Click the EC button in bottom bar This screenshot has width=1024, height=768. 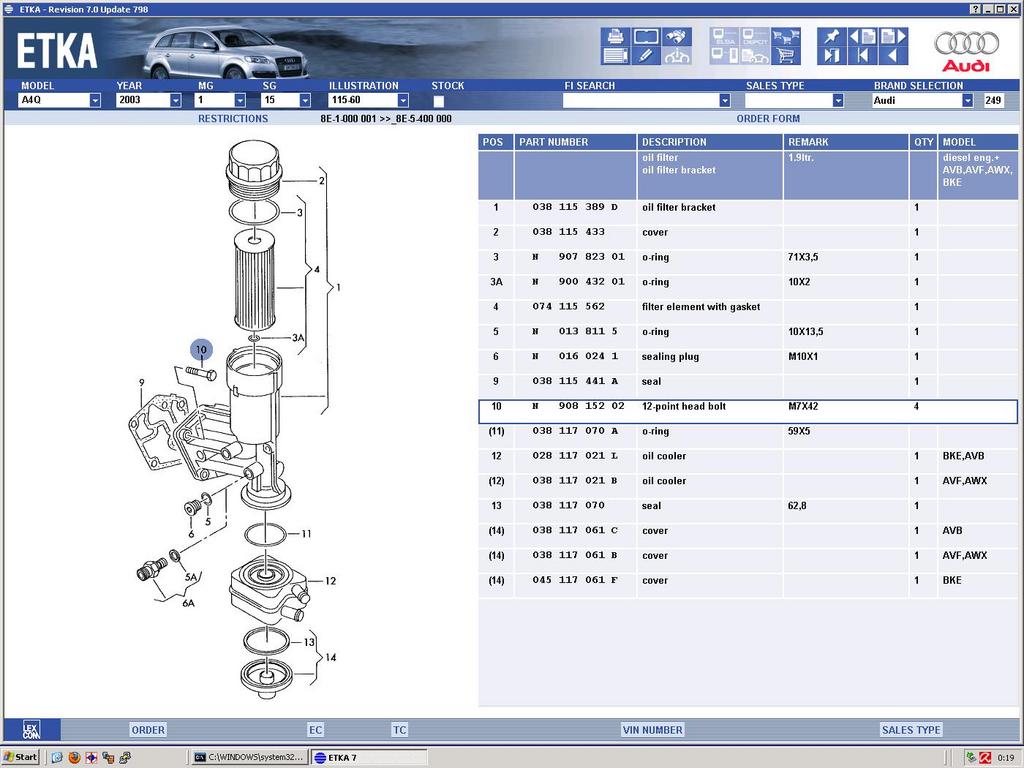coord(316,730)
